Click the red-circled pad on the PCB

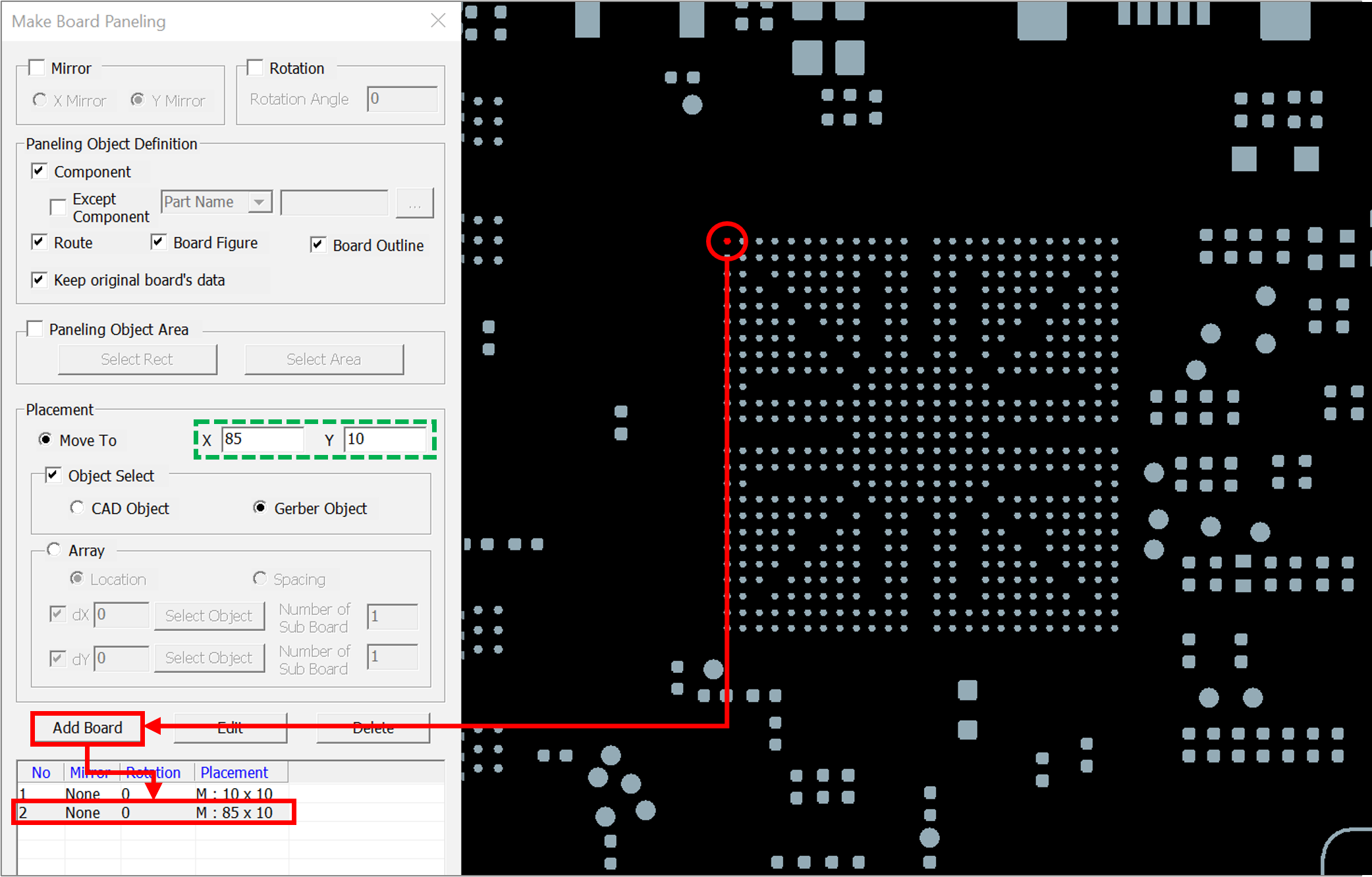click(x=727, y=241)
